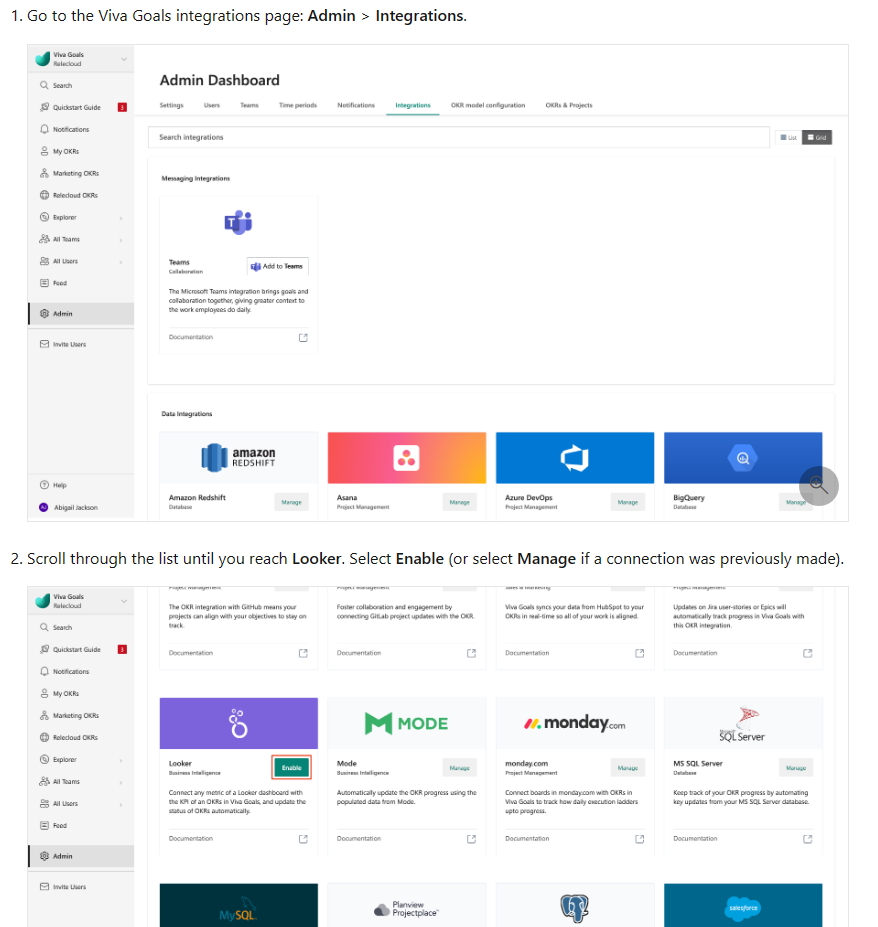Expand Explorer chevron in upper screenshot sidebar

(121, 218)
